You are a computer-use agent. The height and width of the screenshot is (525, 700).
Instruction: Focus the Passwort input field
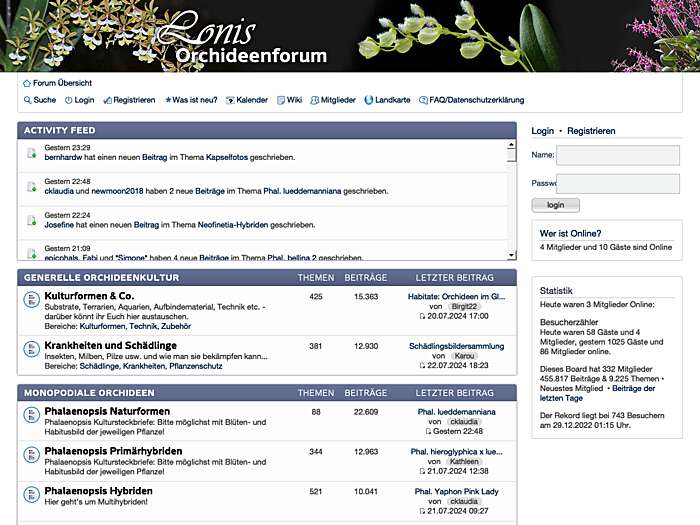(618, 184)
